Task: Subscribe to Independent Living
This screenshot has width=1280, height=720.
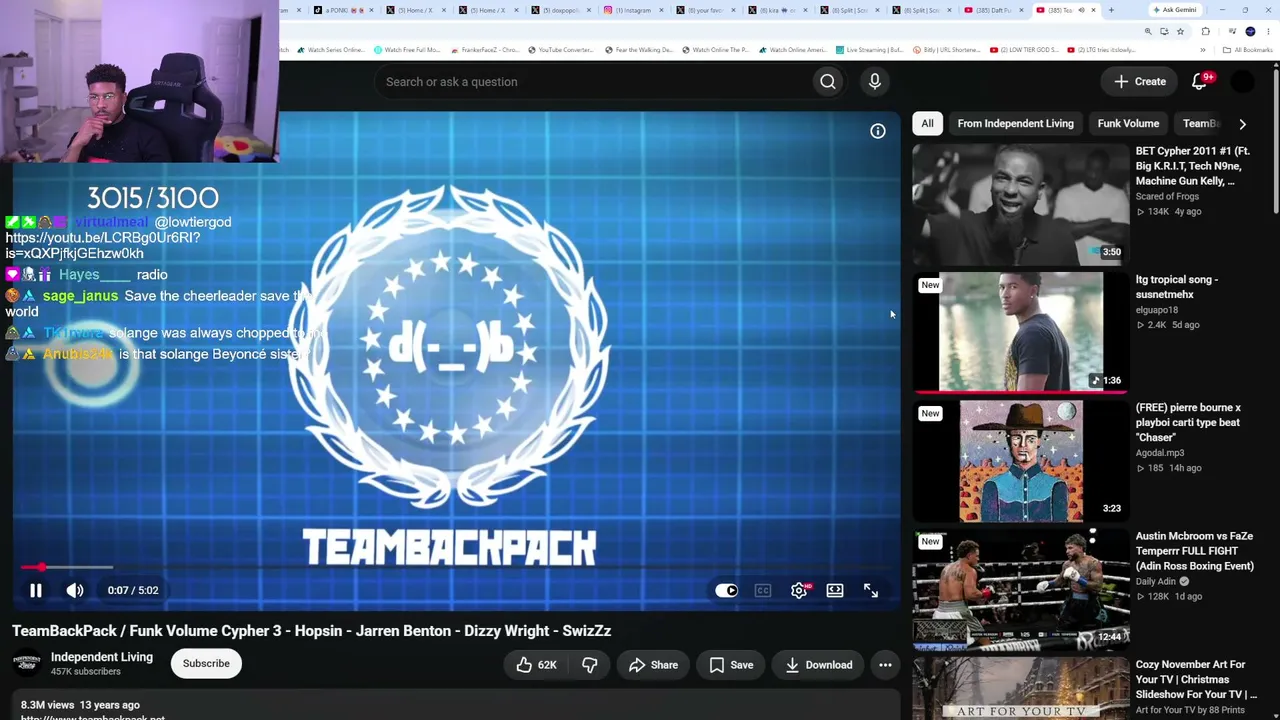Action: pos(206,663)
